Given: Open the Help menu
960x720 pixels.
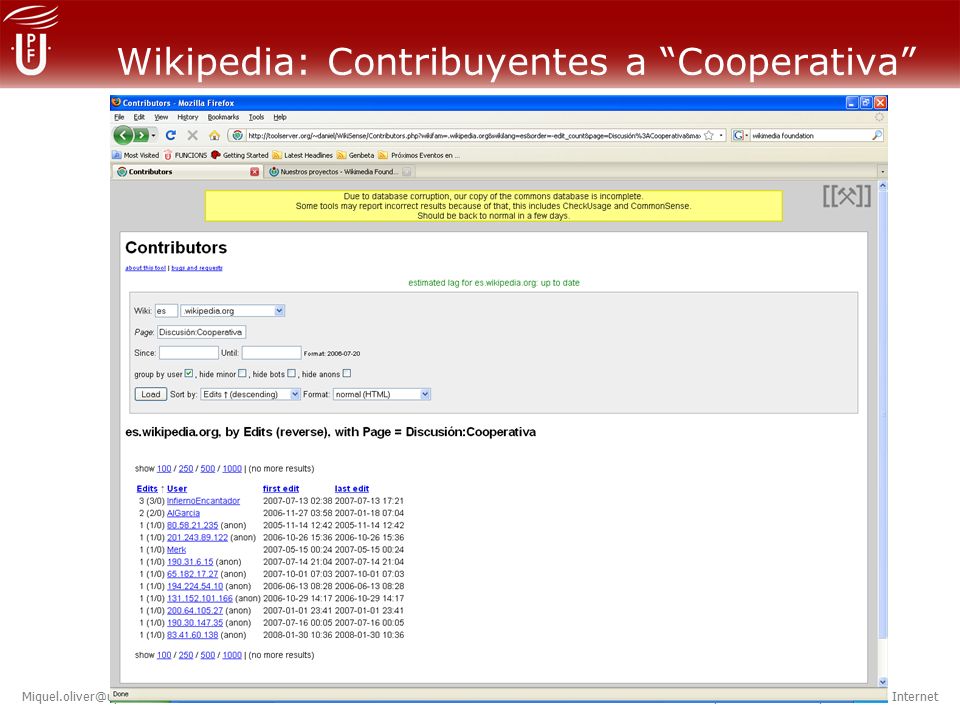Looking at the screenshot, I should 280,117.
